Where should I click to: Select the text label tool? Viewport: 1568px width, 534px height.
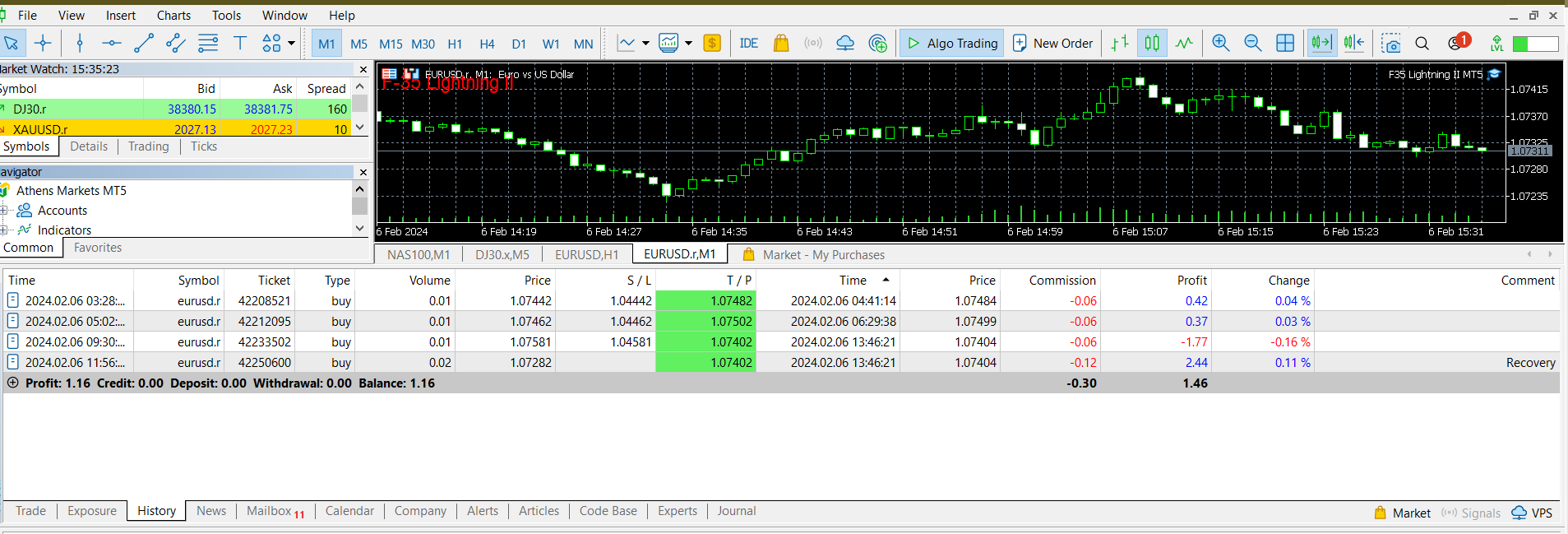pos(240,44)
